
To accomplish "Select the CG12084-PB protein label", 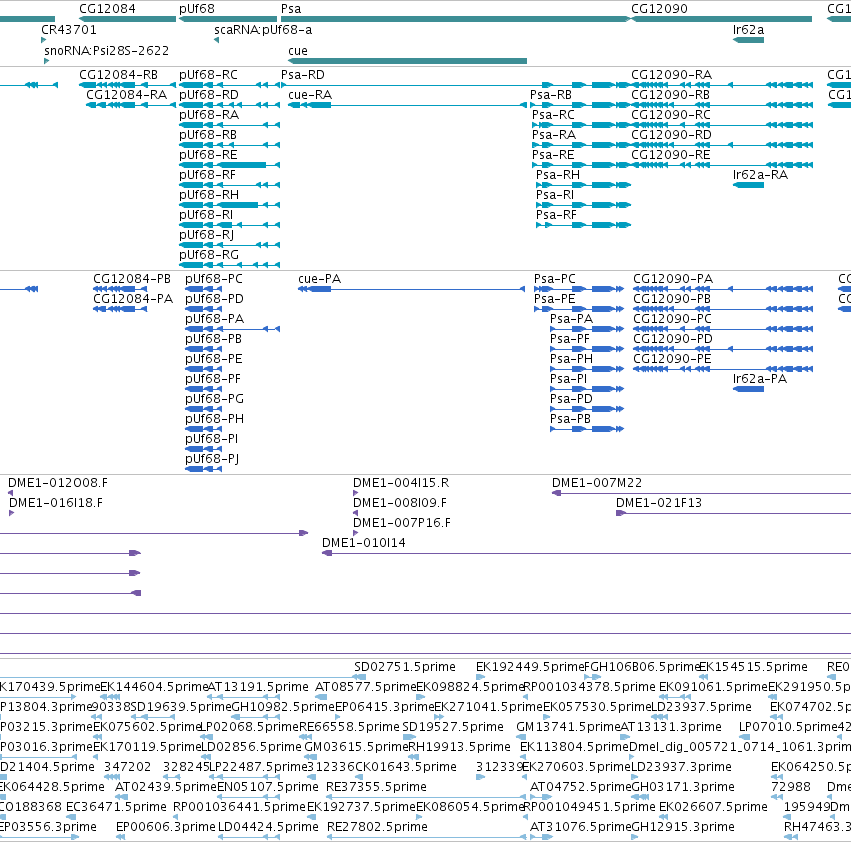I will tap(132, 278).
